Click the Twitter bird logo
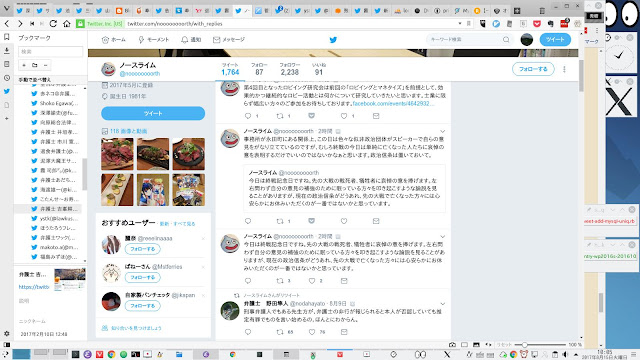This screenshot has width=640, height=360. tap(333, 40)
